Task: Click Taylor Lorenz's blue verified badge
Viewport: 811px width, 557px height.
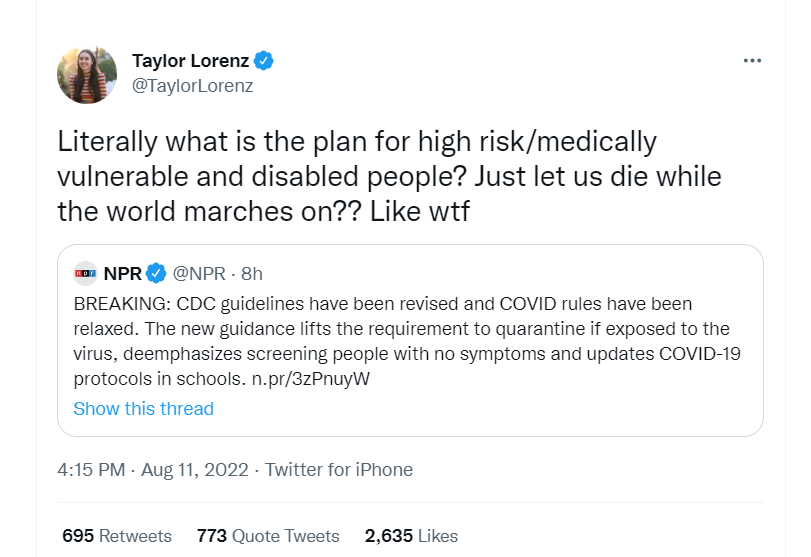Action: point(264,60)
